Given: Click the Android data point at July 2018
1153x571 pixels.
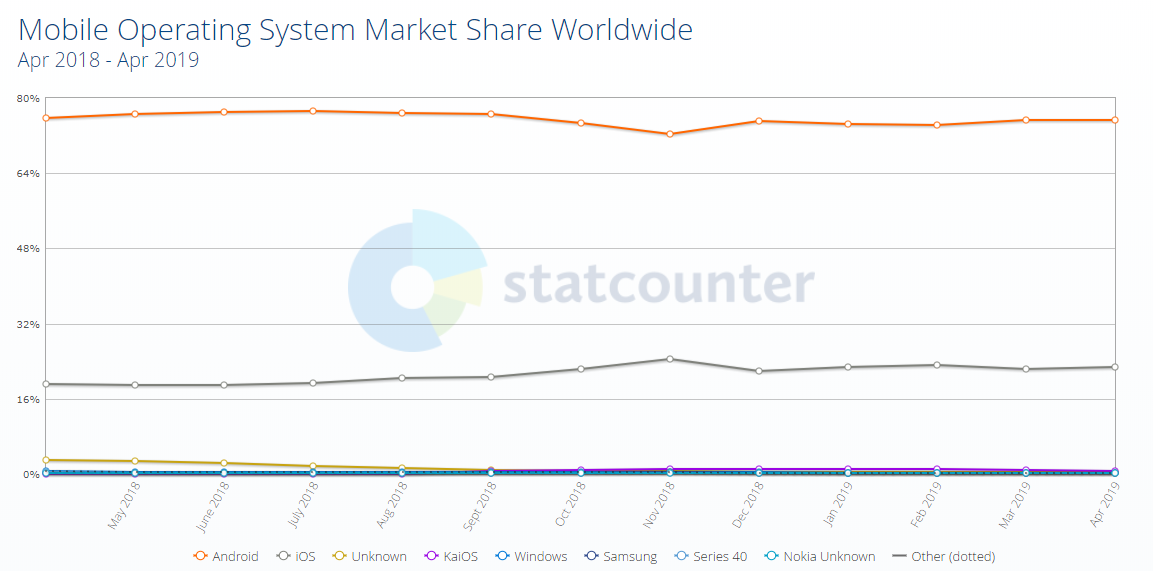Looking at the screenshot, I should 313,111.
